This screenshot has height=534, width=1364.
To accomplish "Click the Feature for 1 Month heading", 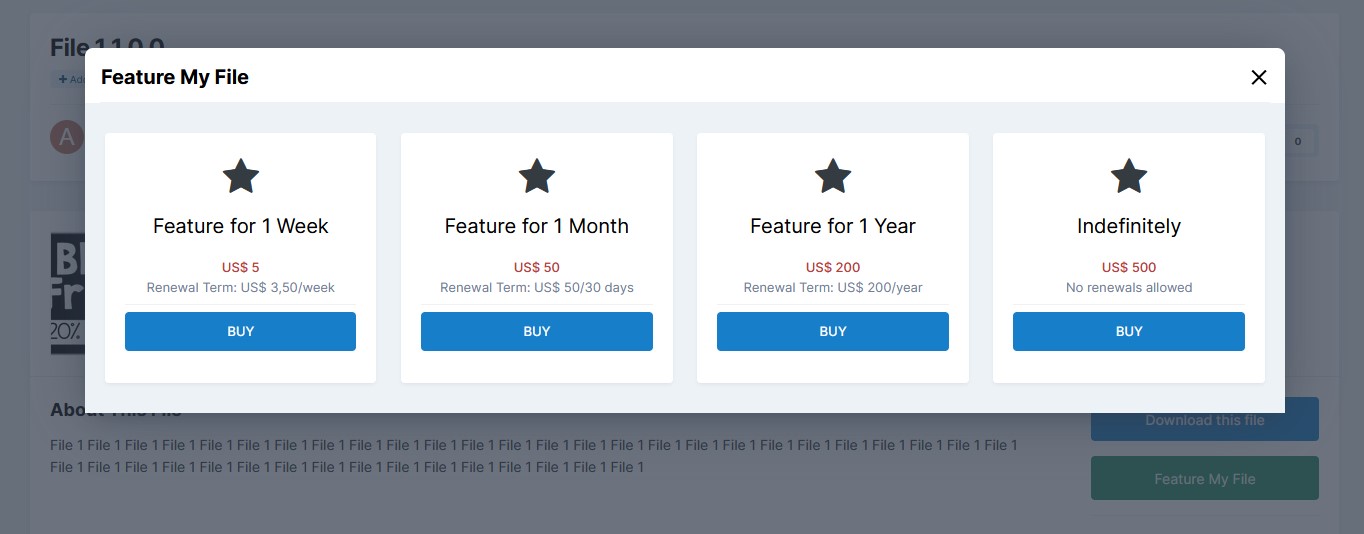I will tap(536, 226).
